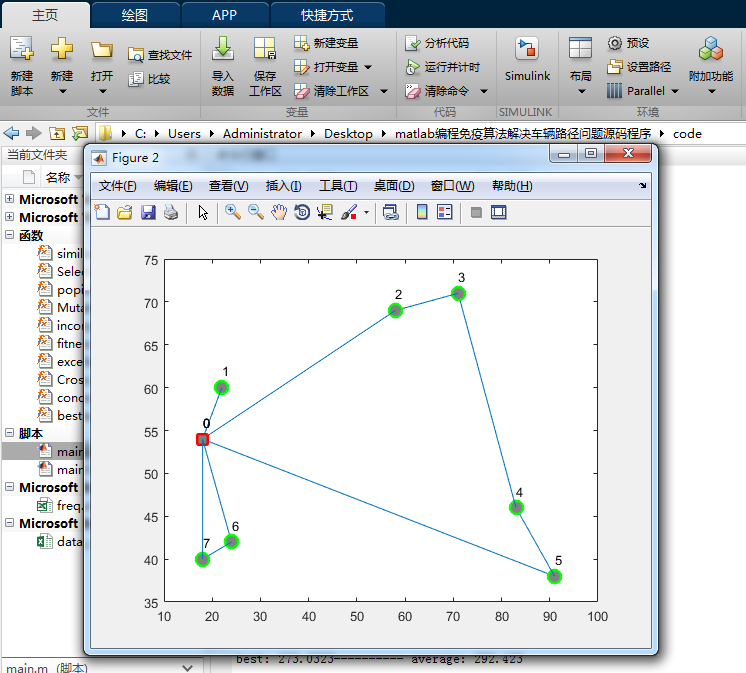Select the Zoom Out magnifier tool
746x673 pixels.
coord(256,212)
